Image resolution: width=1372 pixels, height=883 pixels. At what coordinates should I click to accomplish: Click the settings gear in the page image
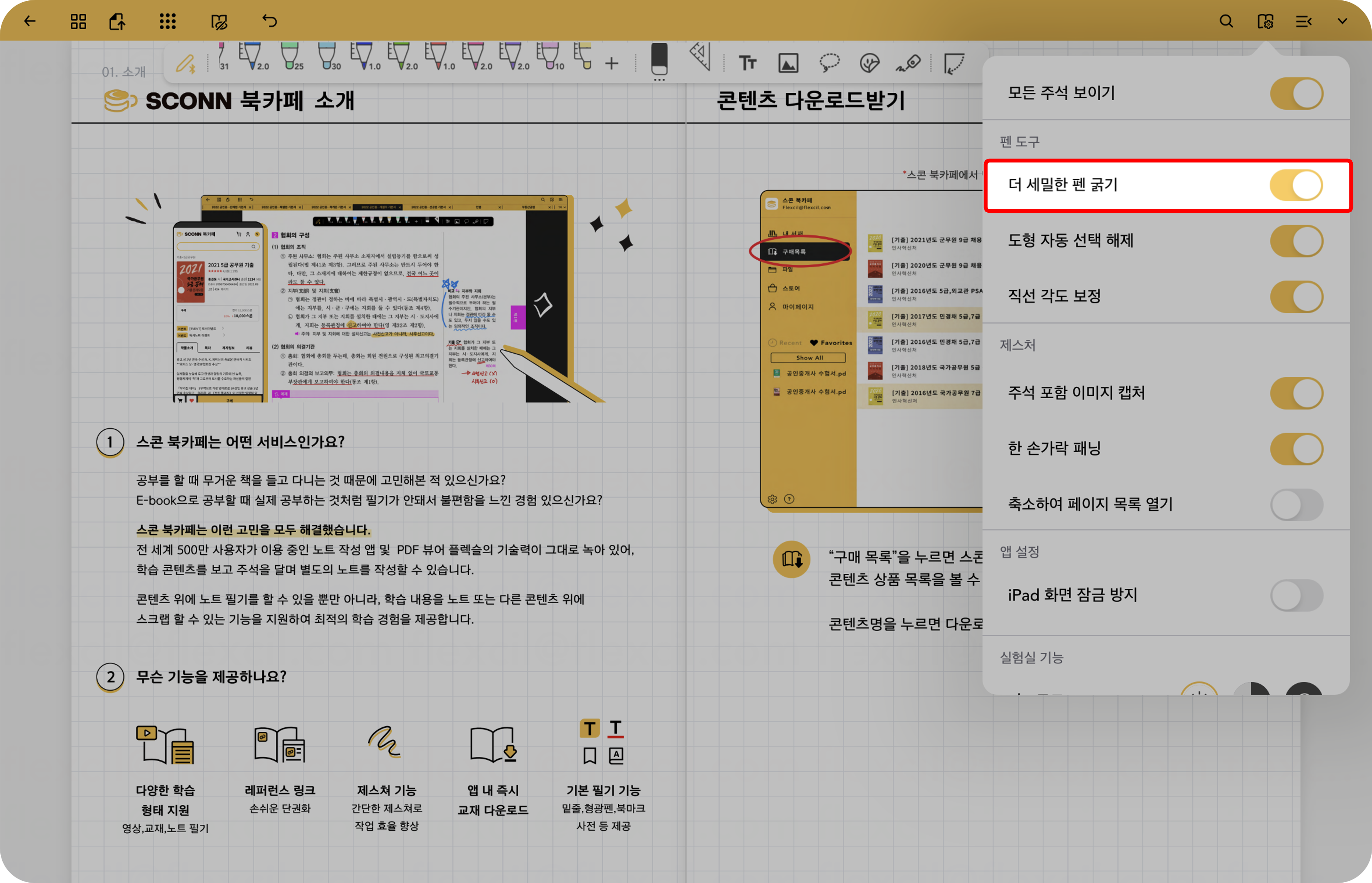pyautogui.click(x=772, y=499)
